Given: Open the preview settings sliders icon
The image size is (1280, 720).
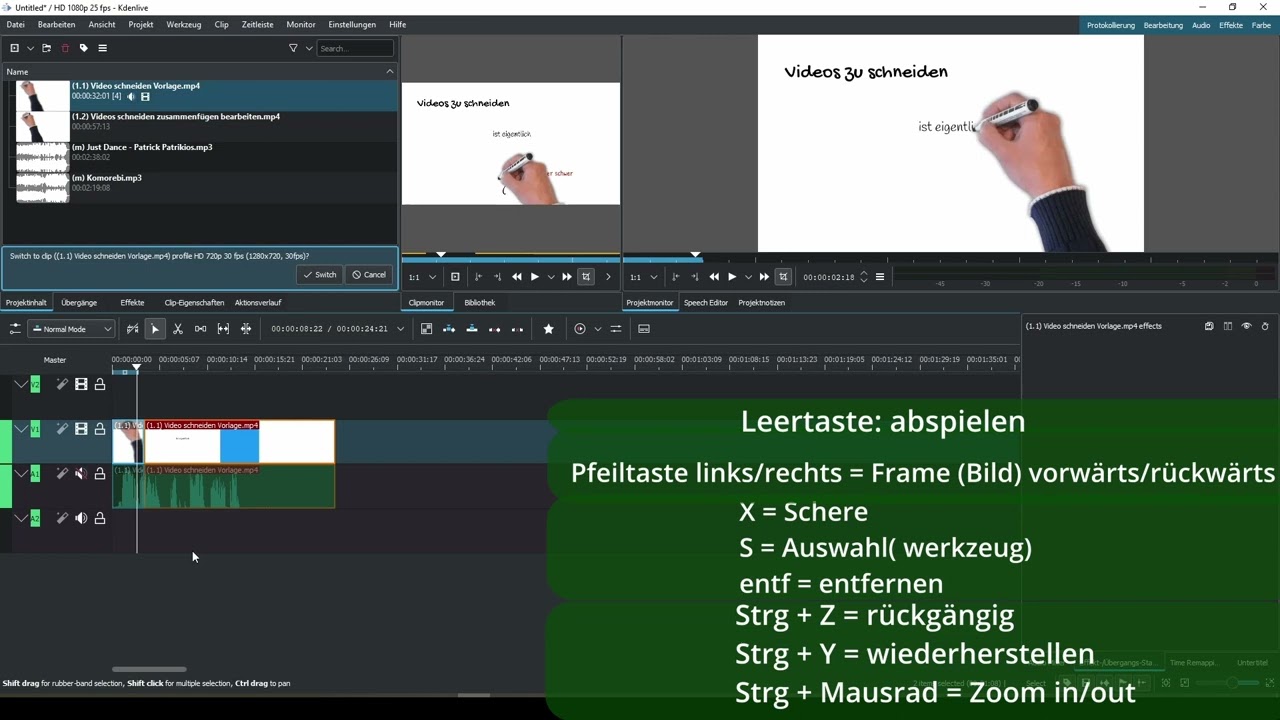Looking at the screenshot, I should (x=616, y=329).
